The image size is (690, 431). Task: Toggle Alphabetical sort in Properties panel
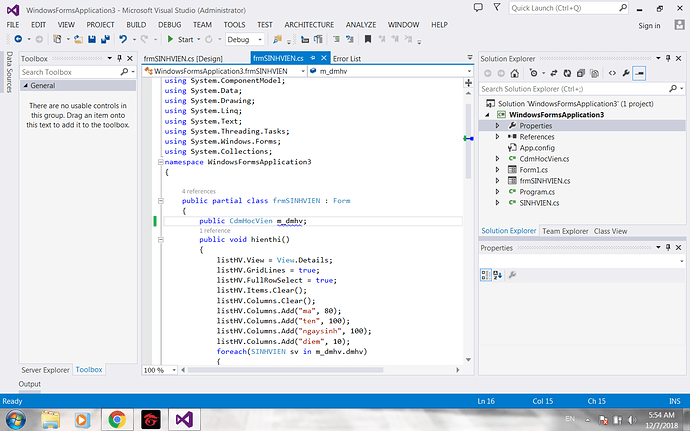(498, 274)
